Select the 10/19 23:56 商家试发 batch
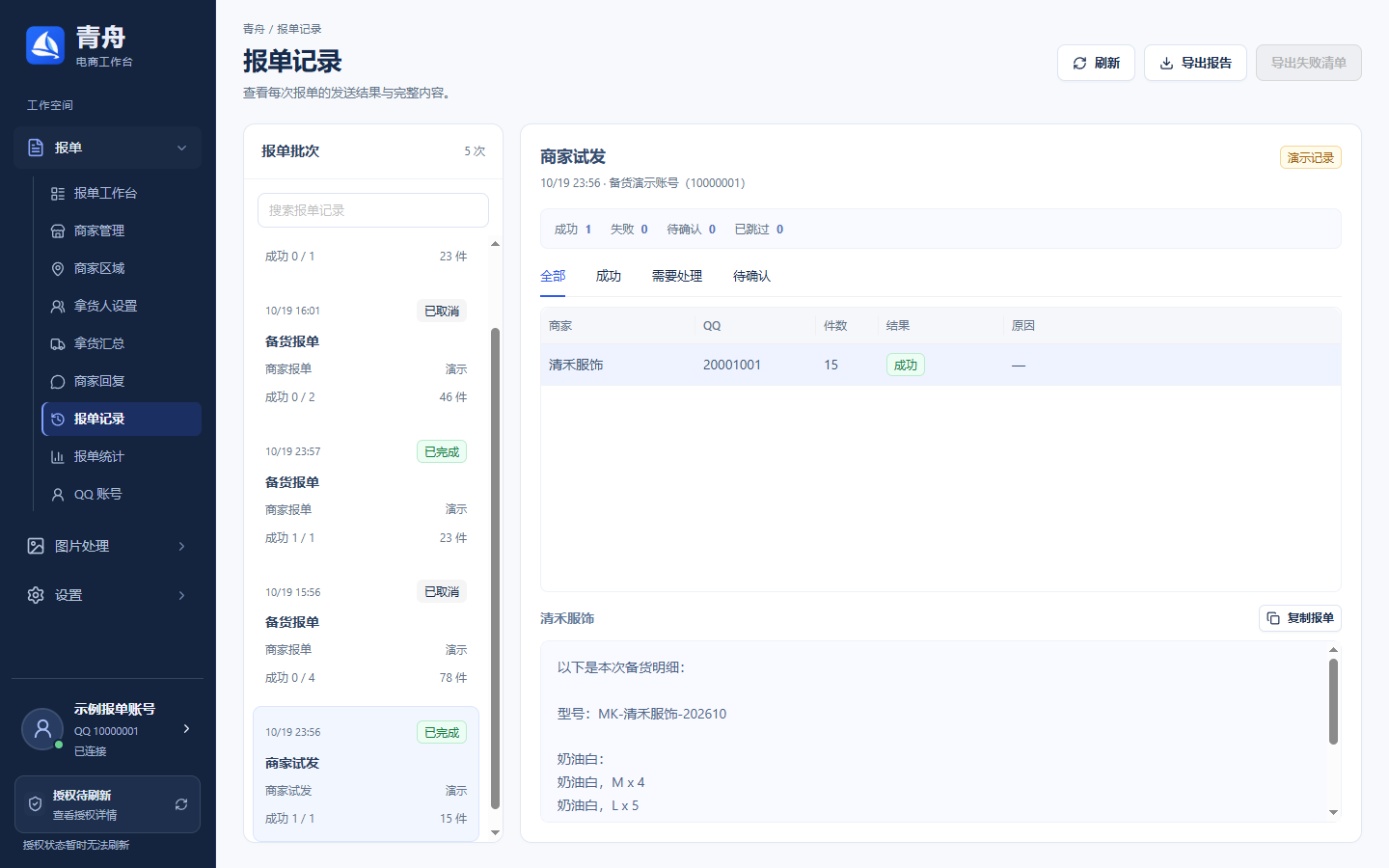Viewport: 1389px width, 868px height. [366, 774]
